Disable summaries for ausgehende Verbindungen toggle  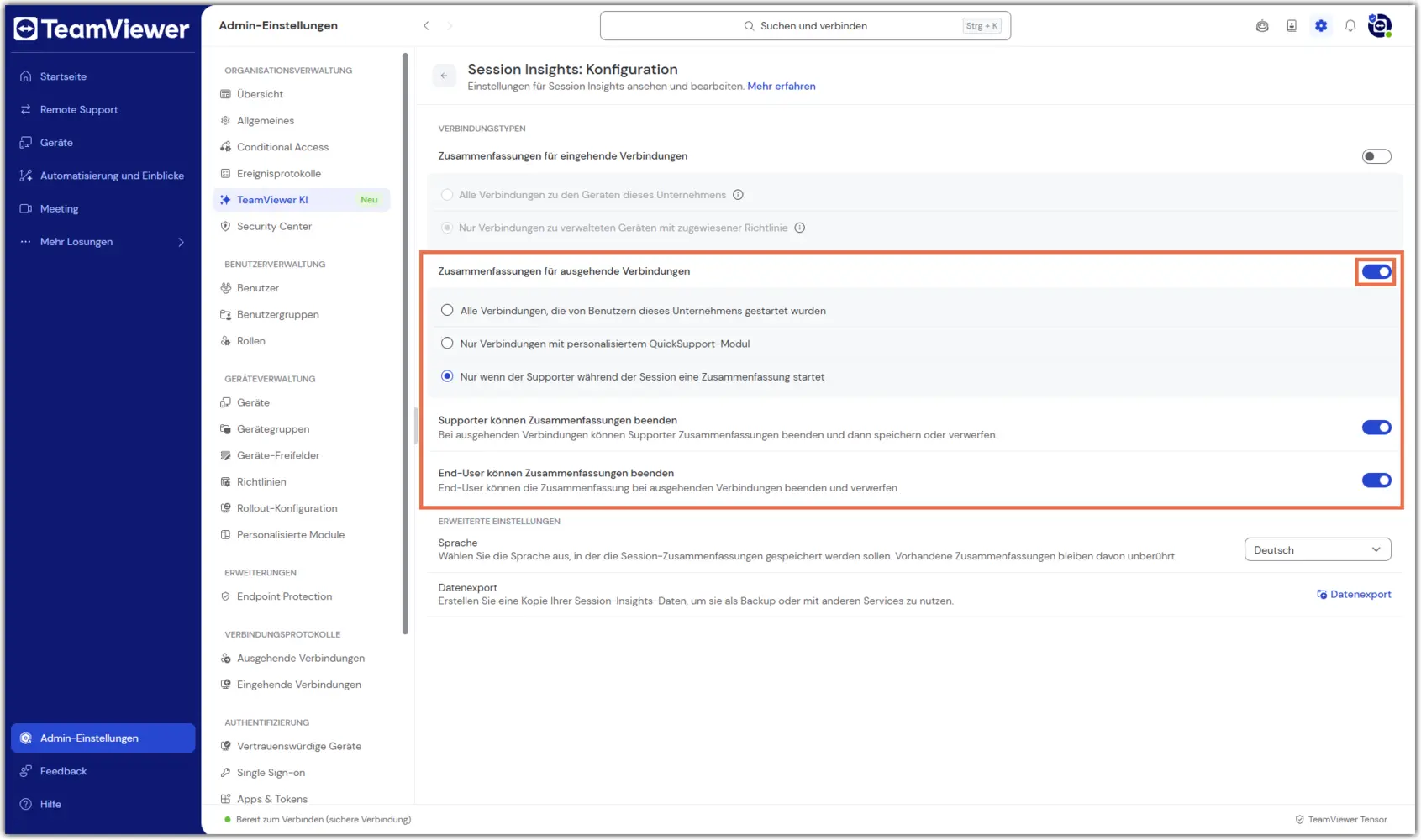click(x=1376, y=271)
